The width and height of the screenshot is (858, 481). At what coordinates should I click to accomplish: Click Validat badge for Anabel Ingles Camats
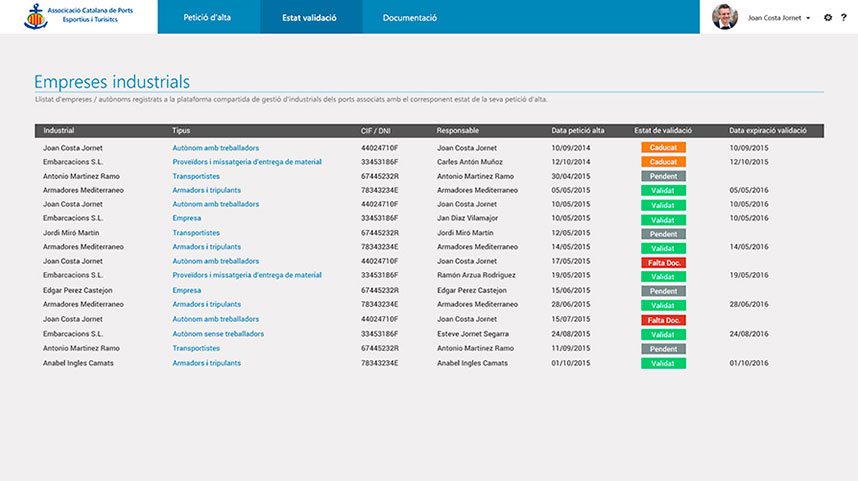(663, 363)
